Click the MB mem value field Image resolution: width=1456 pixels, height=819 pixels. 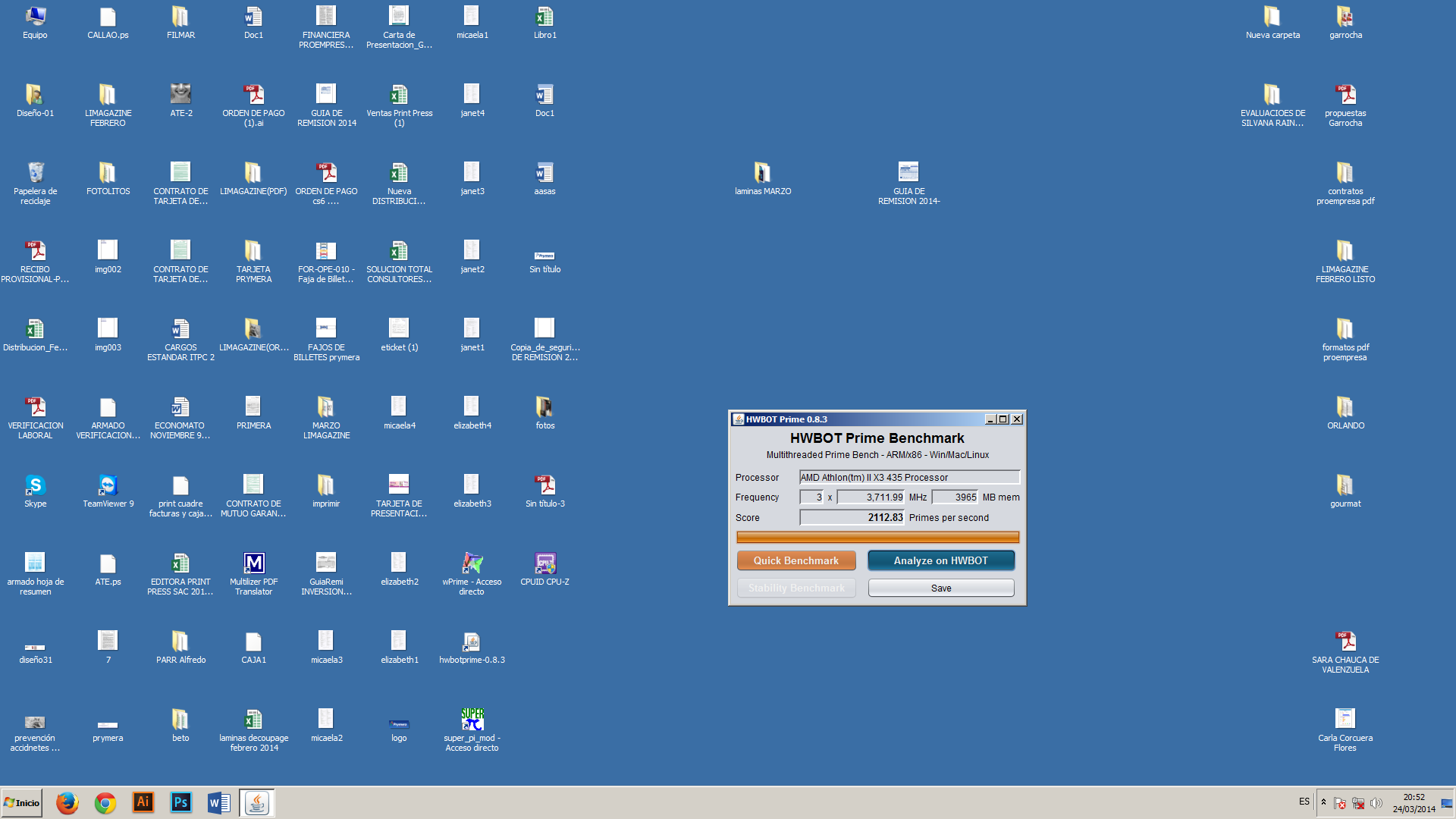pos(955,497)
